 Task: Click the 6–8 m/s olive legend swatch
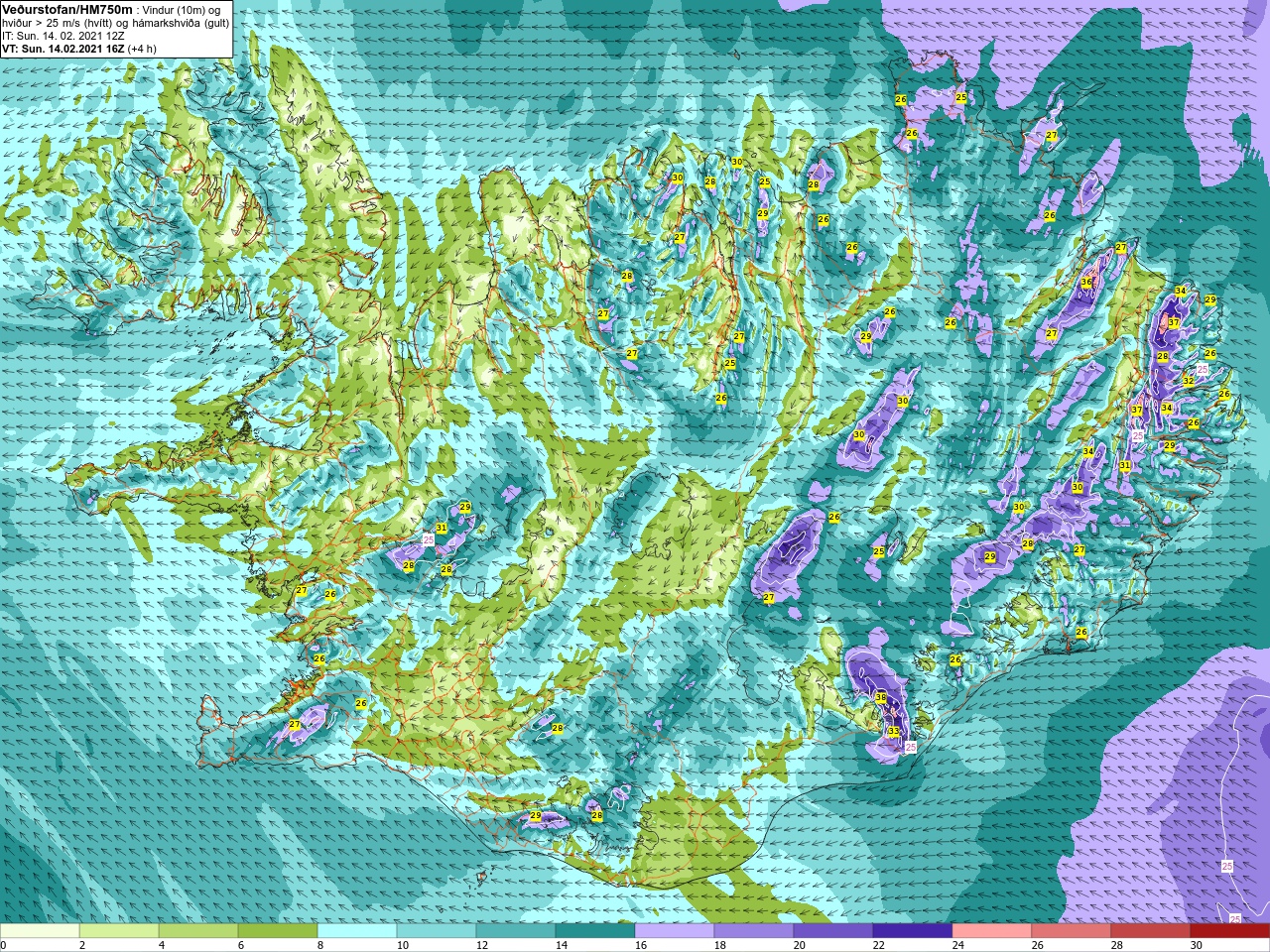278,931
